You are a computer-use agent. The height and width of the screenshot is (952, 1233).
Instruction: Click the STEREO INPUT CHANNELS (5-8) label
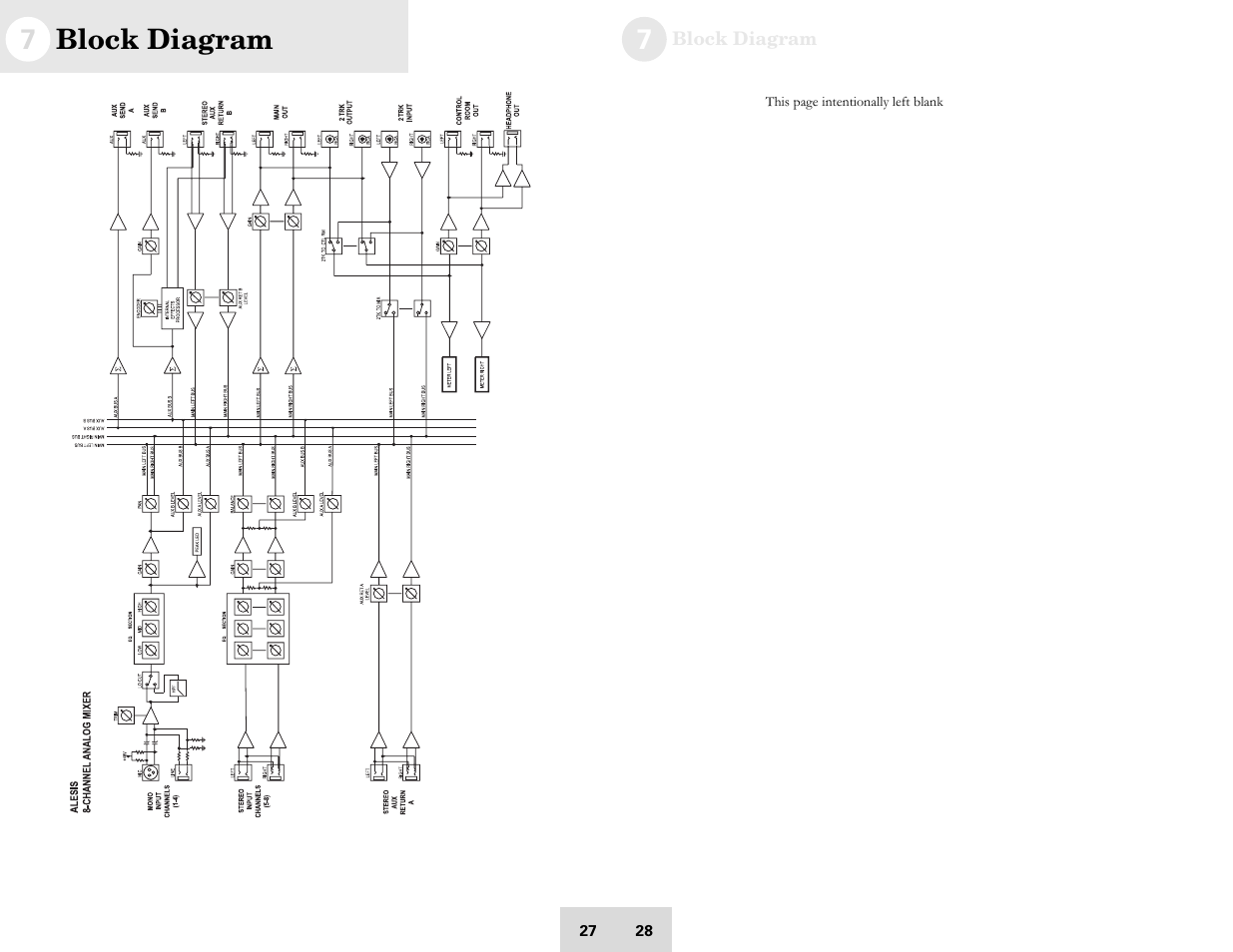pos(255,802)
